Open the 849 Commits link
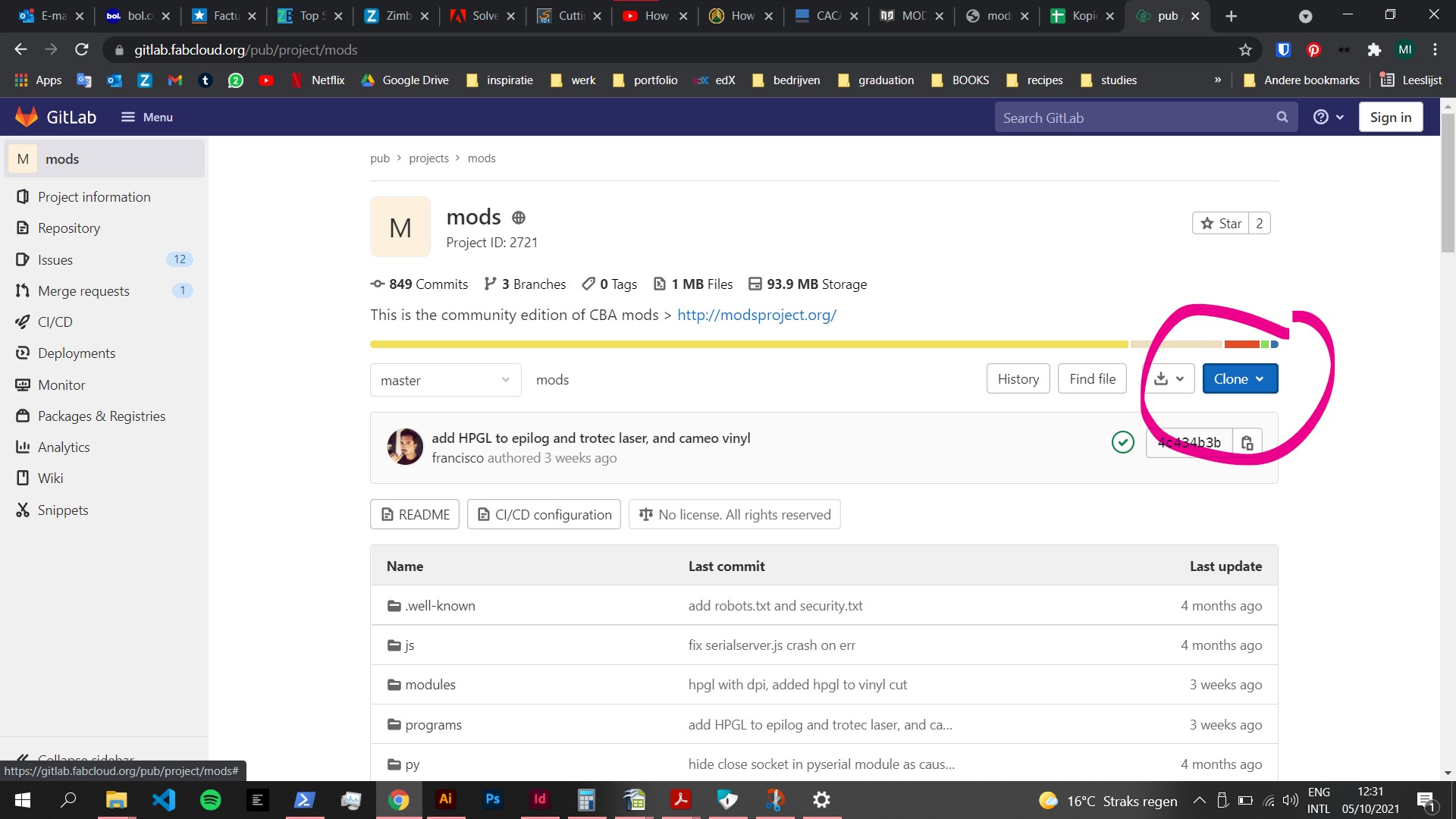The image size is (1456, 819). [419, 284]
